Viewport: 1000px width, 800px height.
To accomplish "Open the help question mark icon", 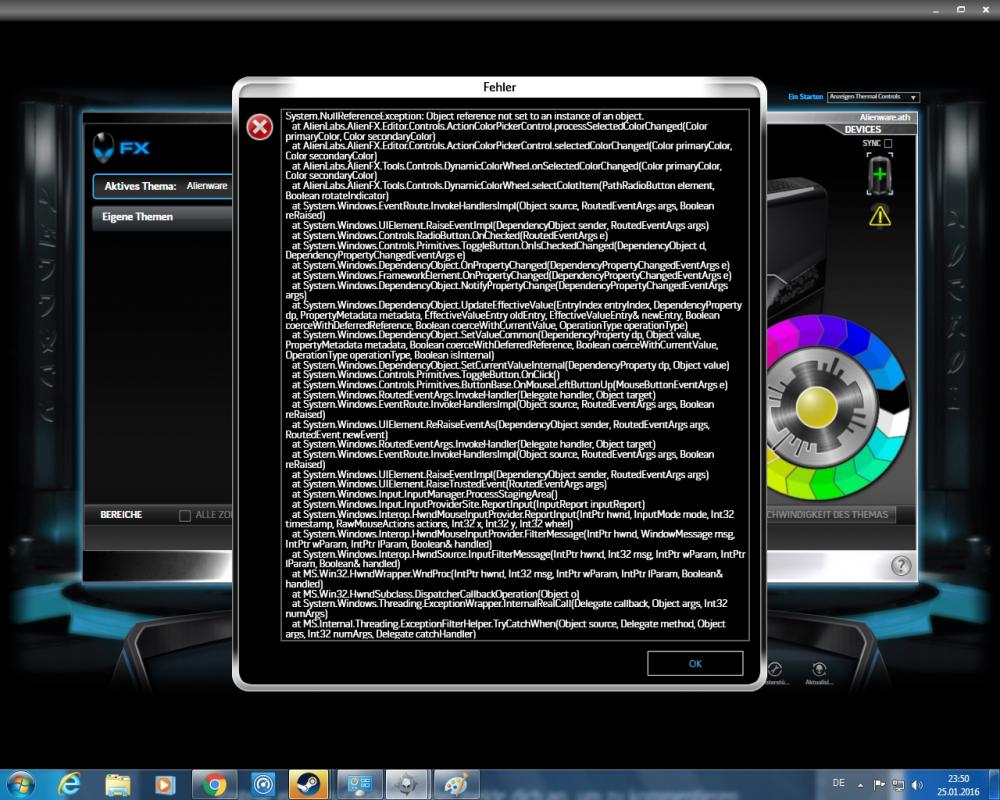I will click(x=901, y=566).
